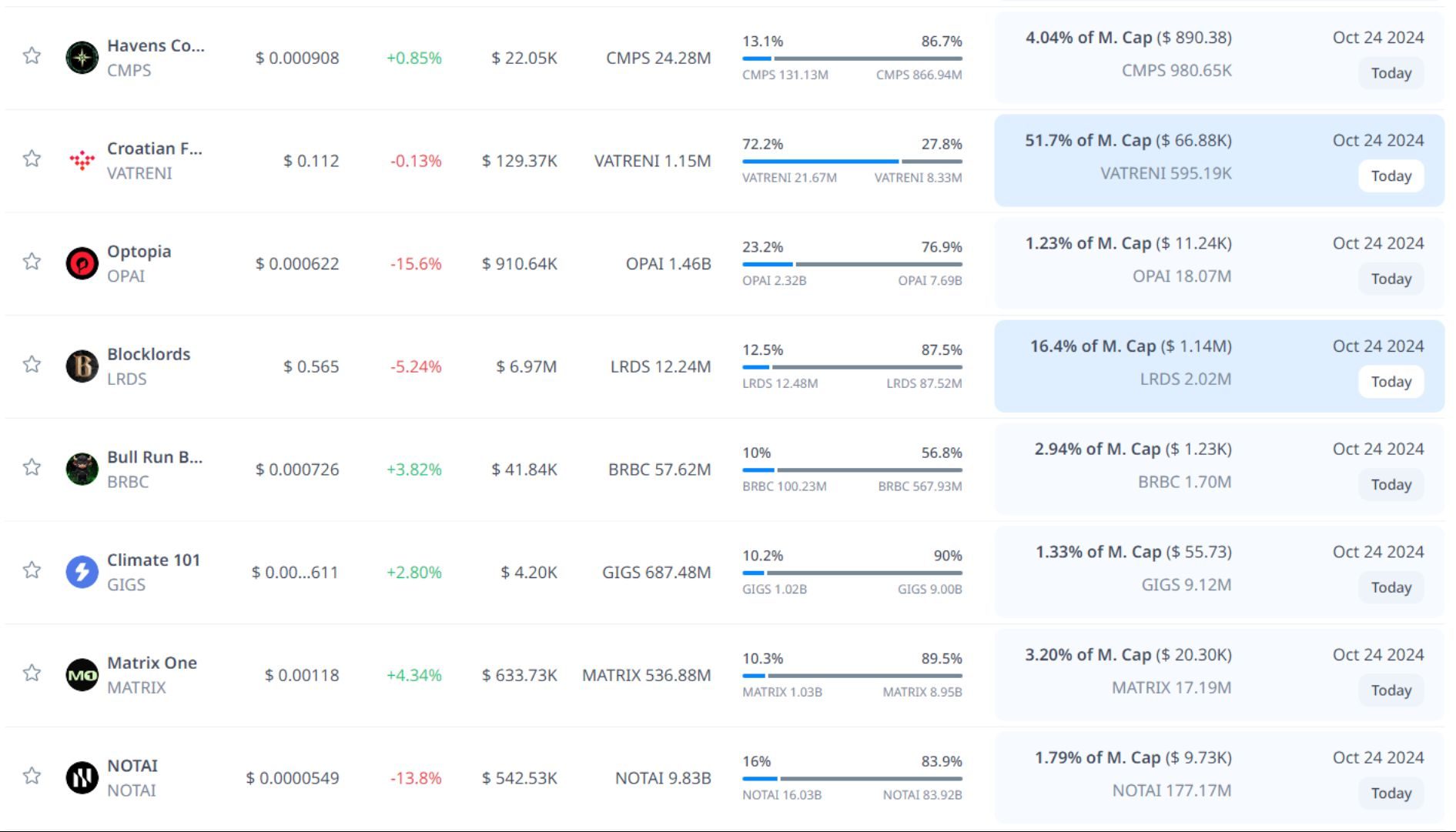Image resolution: width=1456 pixels, height=832 pixels.
Task: Click the NOTAI token logo
Action: tap(82, 777)
